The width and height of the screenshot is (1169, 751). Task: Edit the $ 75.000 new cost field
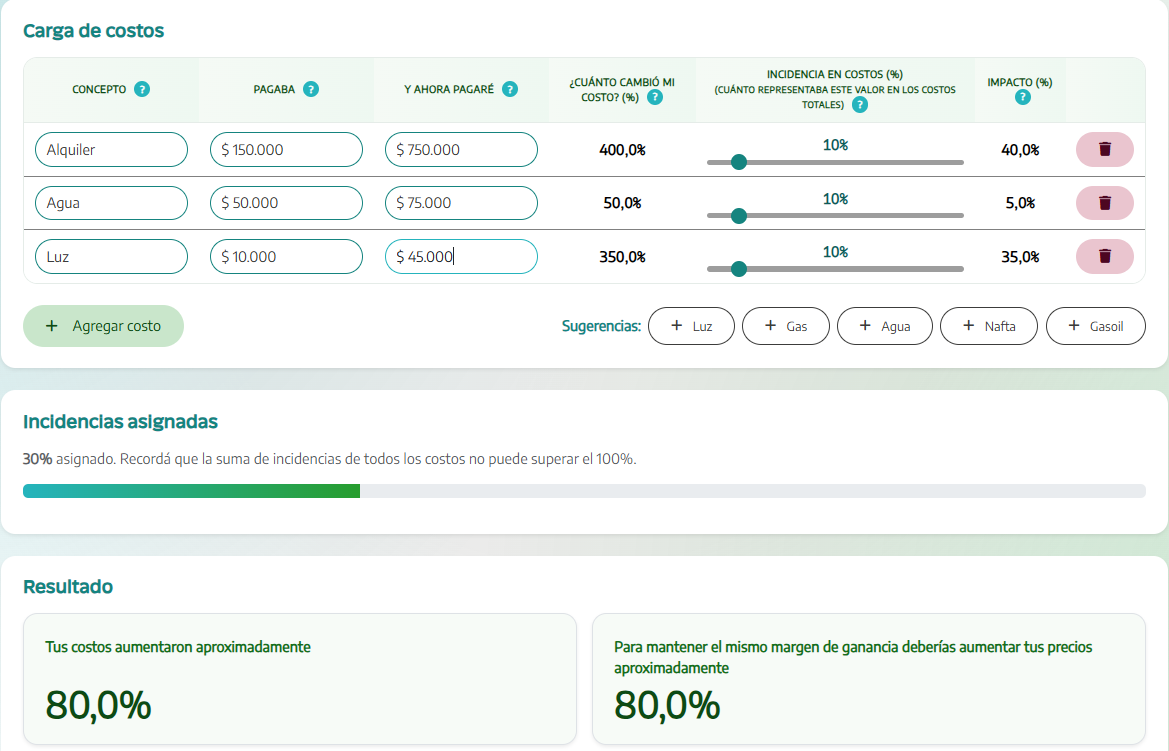[x=461, y=203]
